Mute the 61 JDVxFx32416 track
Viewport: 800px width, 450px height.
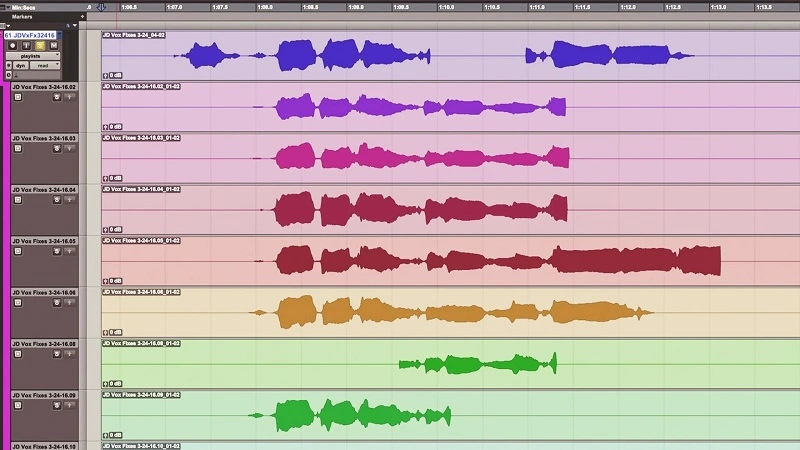click(x=53, y=45)
